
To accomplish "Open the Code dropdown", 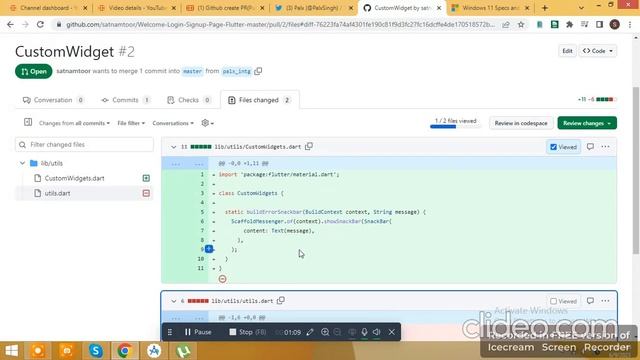I will pos(598,51).
